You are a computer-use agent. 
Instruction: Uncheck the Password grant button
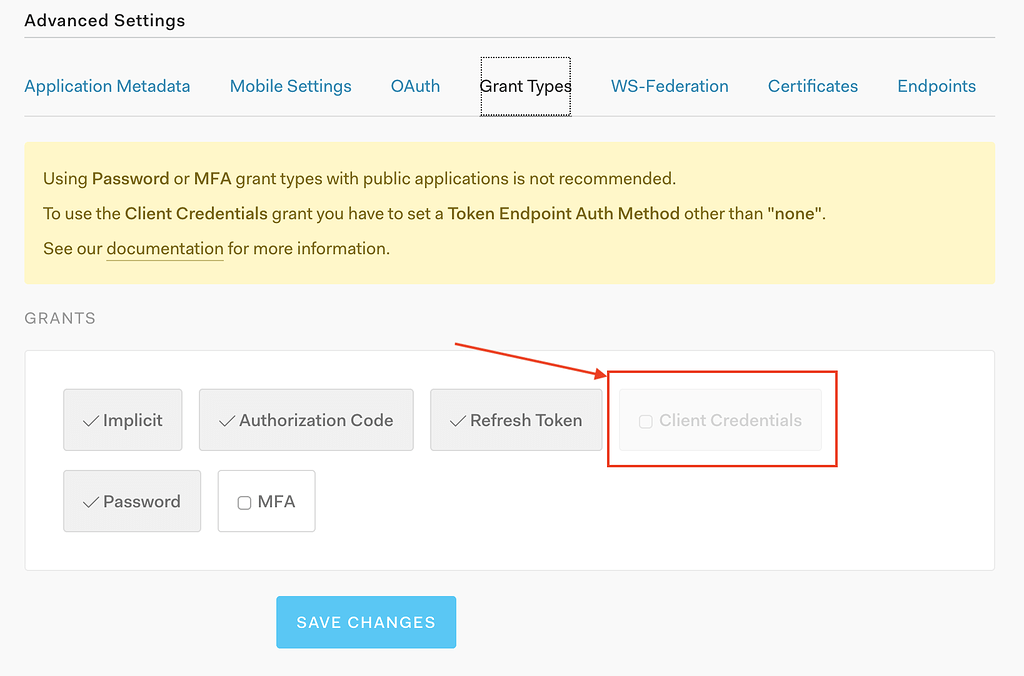[x=131, y=501]
